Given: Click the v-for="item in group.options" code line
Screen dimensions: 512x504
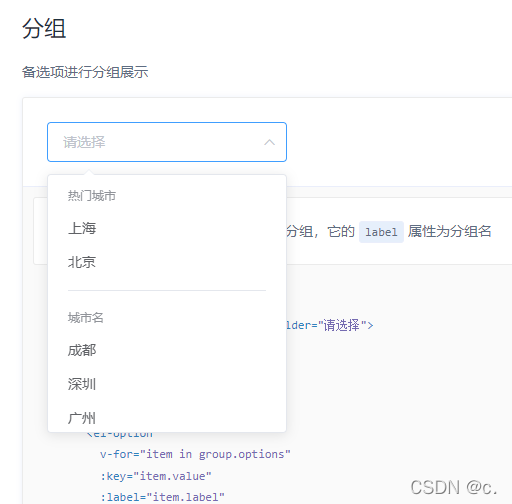Looking at the screenshot, I should coord(195,454).
